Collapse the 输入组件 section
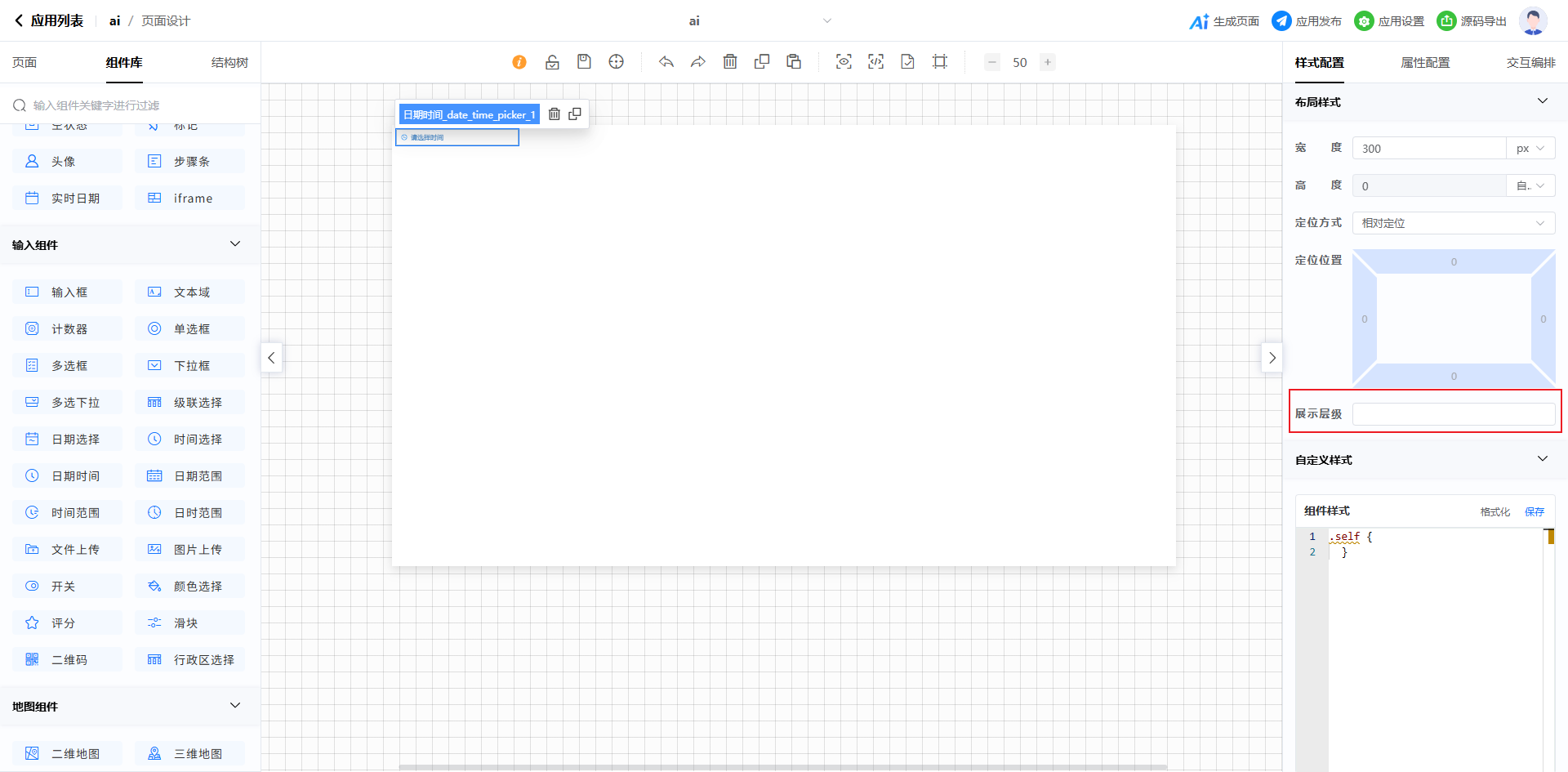The width and height of the screenshot is (1568, 772). point(235,244)
